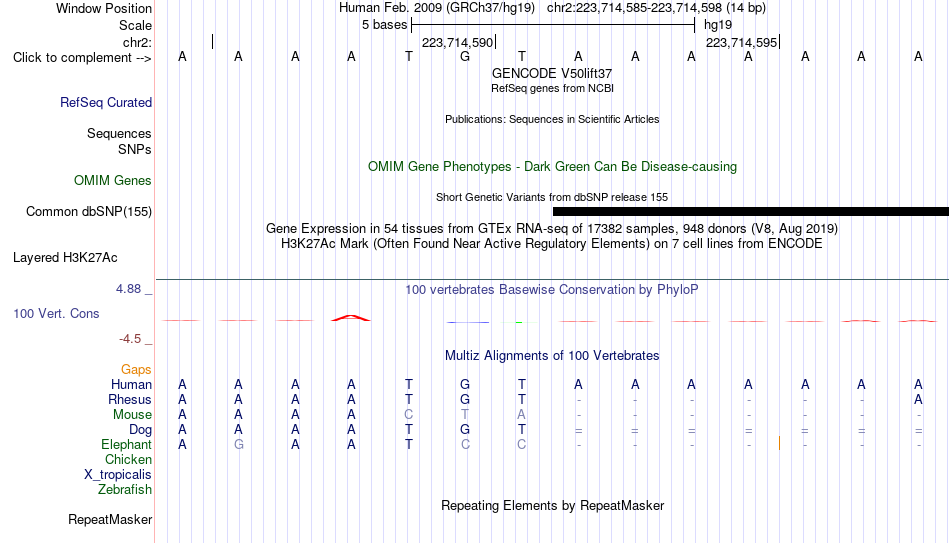Screen dimensions: 950x543
Task: Click the light C base in Mouse row
Action: [408, 415]
